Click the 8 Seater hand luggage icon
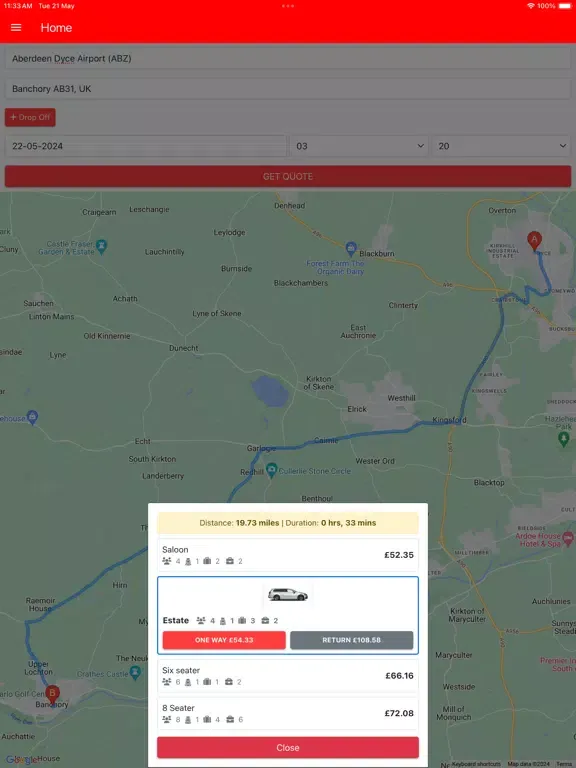 [230, 720]
